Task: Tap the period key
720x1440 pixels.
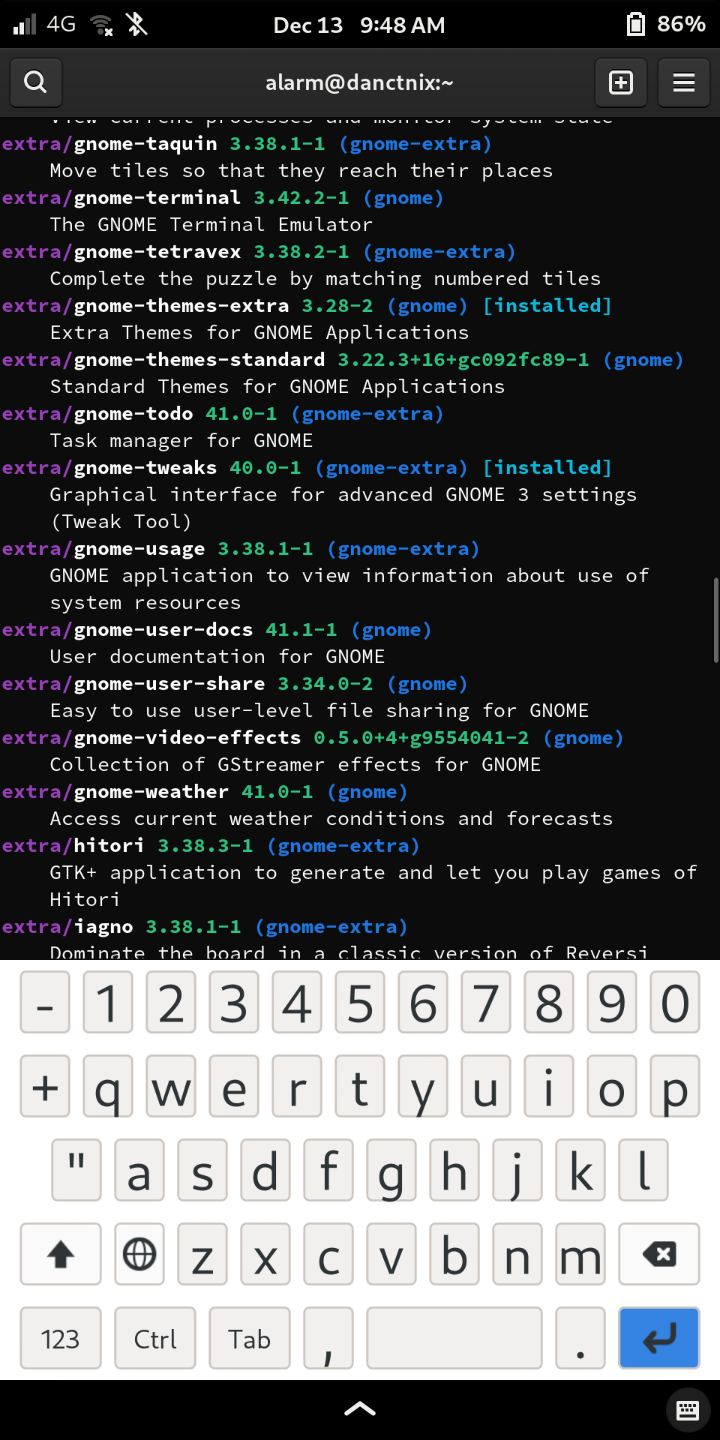Action: pyautogui.click(x=580, y=1338)
